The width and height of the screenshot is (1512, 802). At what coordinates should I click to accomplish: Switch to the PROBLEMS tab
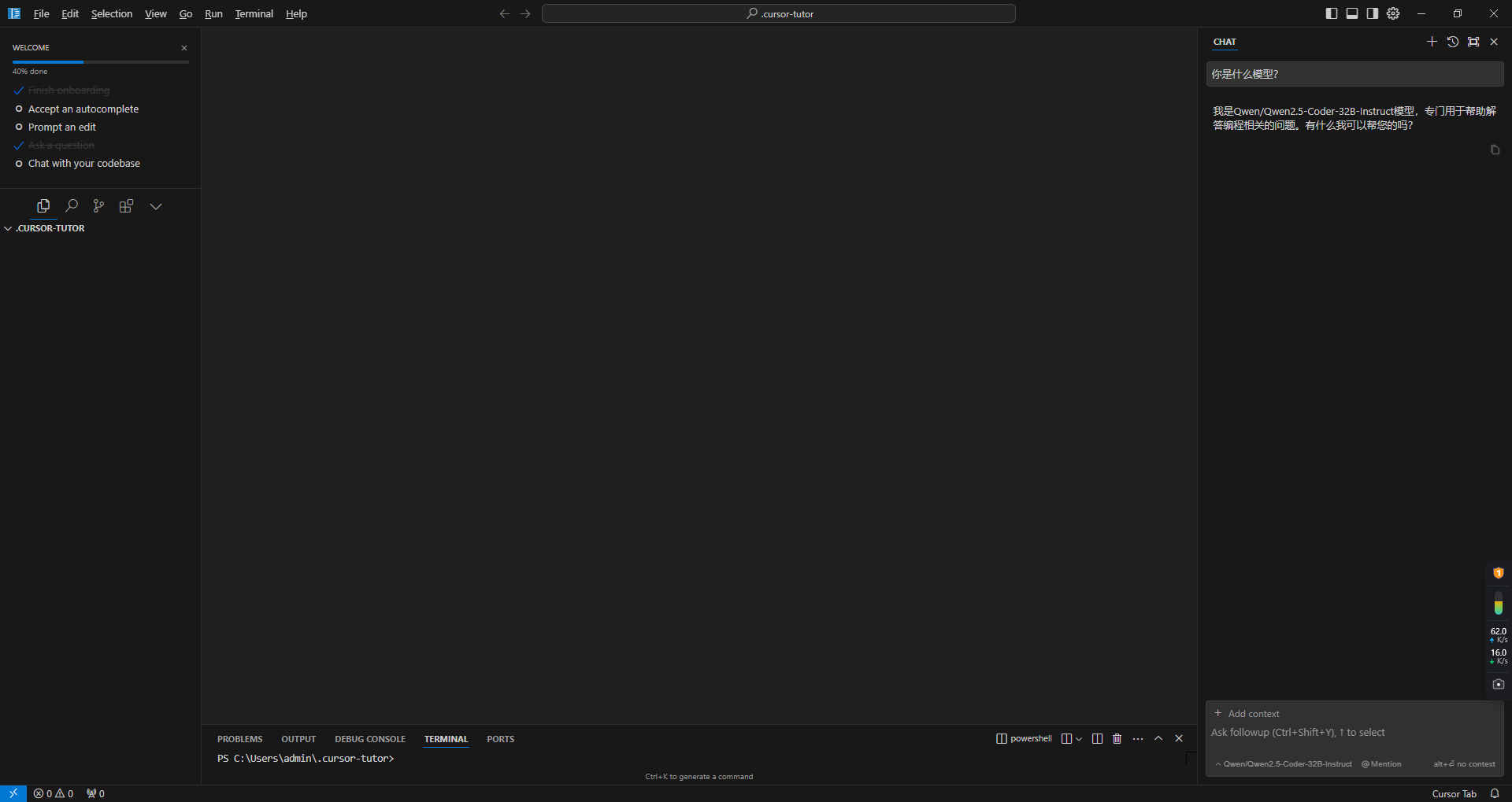click(240, 739)
